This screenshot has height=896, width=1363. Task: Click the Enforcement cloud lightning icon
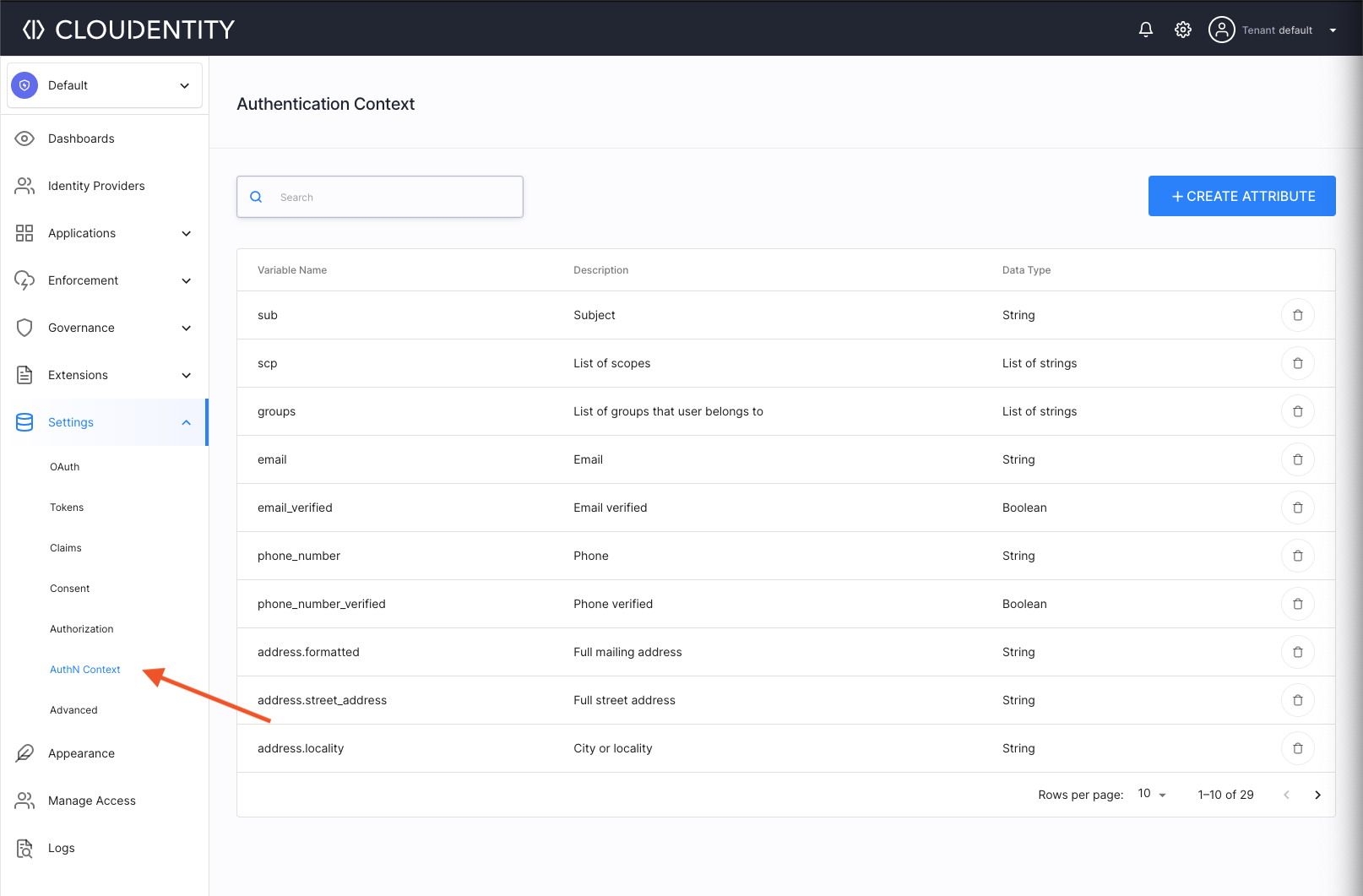point(24,280)
